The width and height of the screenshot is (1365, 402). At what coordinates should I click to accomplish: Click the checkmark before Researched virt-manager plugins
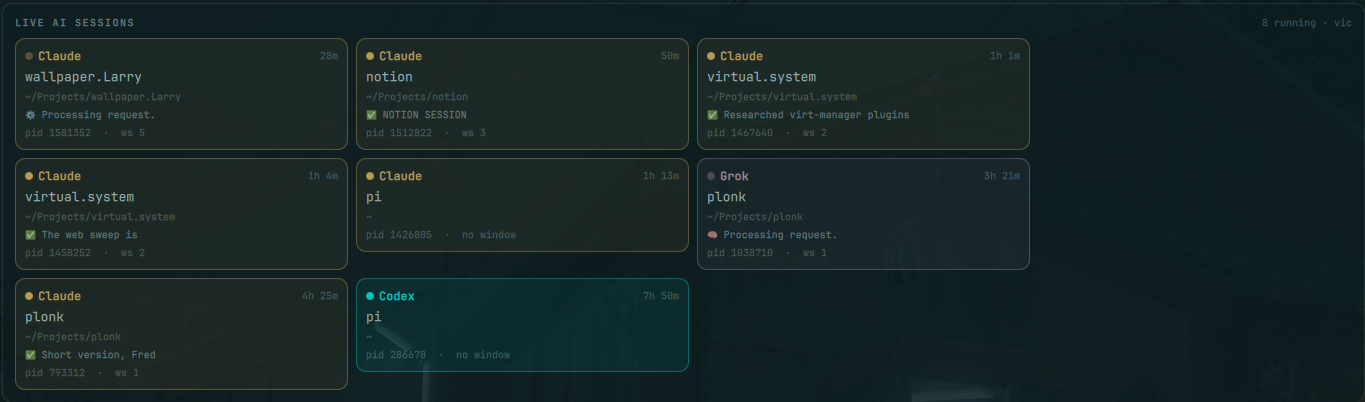tap(712, 115)
